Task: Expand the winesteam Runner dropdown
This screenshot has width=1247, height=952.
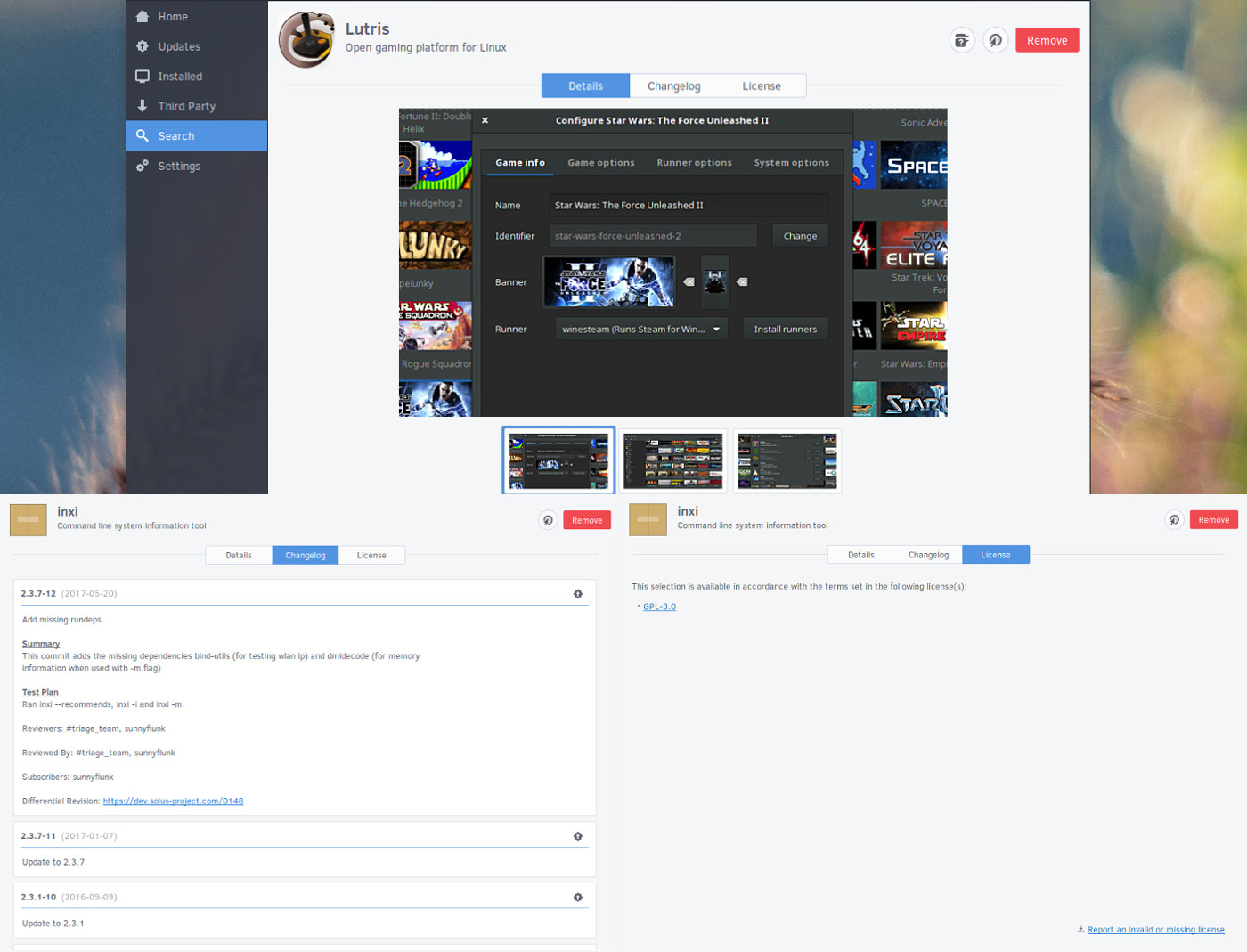Action: tap(640, 330)
